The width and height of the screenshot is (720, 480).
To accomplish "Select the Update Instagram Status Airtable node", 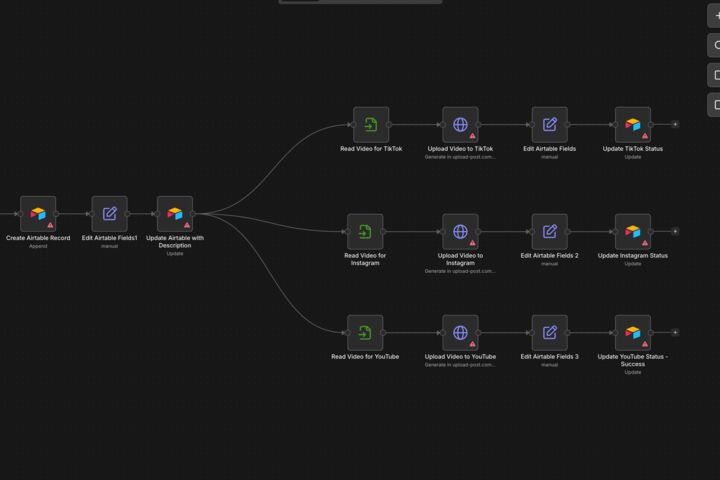I will (x=633, y=232).
